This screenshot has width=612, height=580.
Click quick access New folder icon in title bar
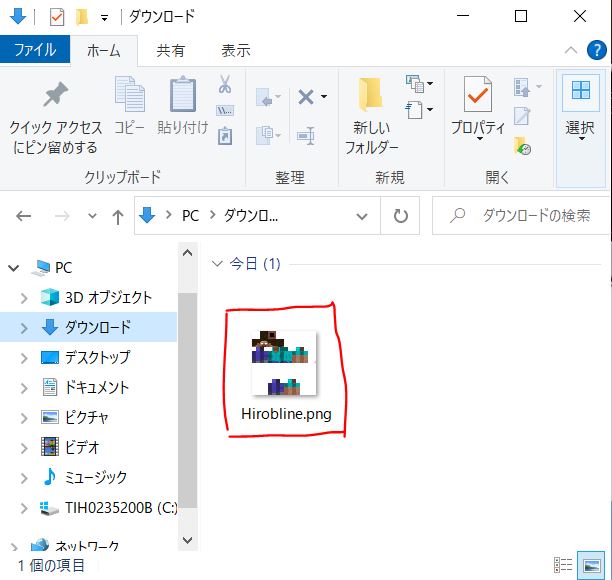(82, 17)
